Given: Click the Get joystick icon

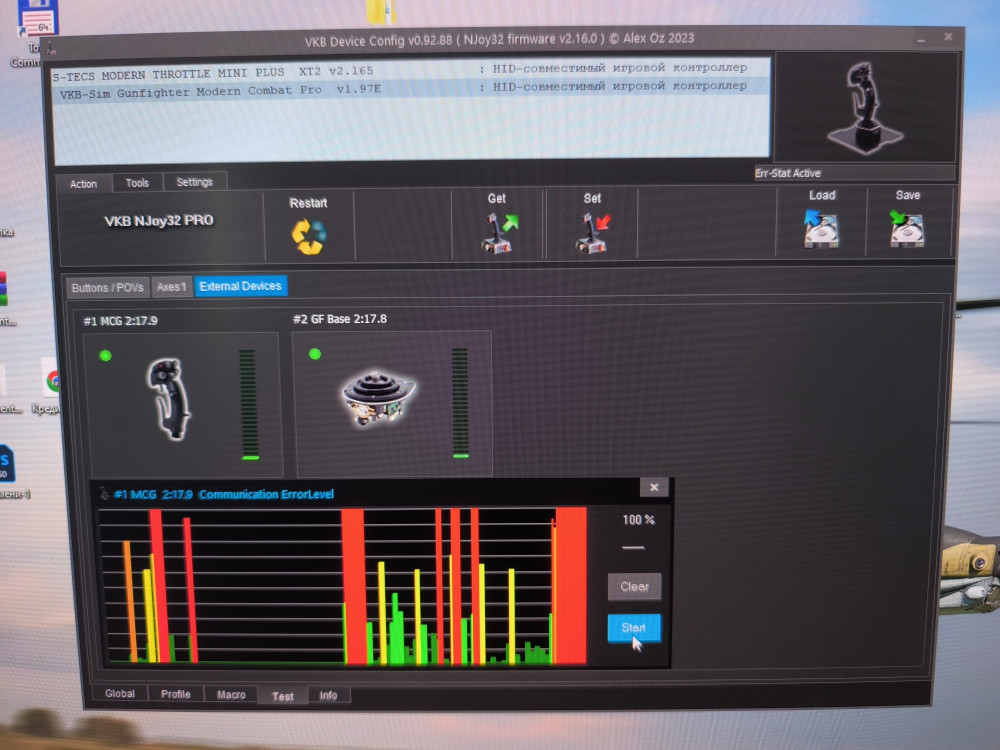Looking at the screenshot, I should [499, 233].
